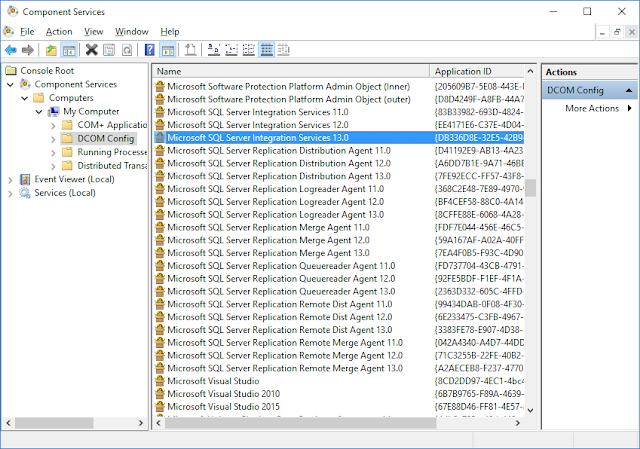Click the Refresh toolbar icon

point(127,50)
